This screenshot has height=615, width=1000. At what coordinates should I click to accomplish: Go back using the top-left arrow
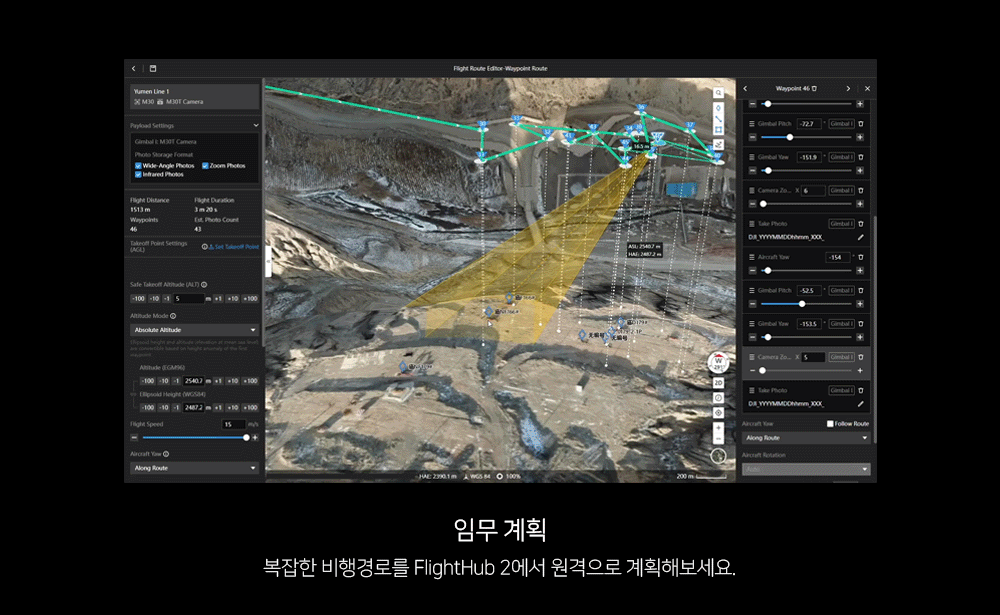pyautogui.click(x=134, y=69)
